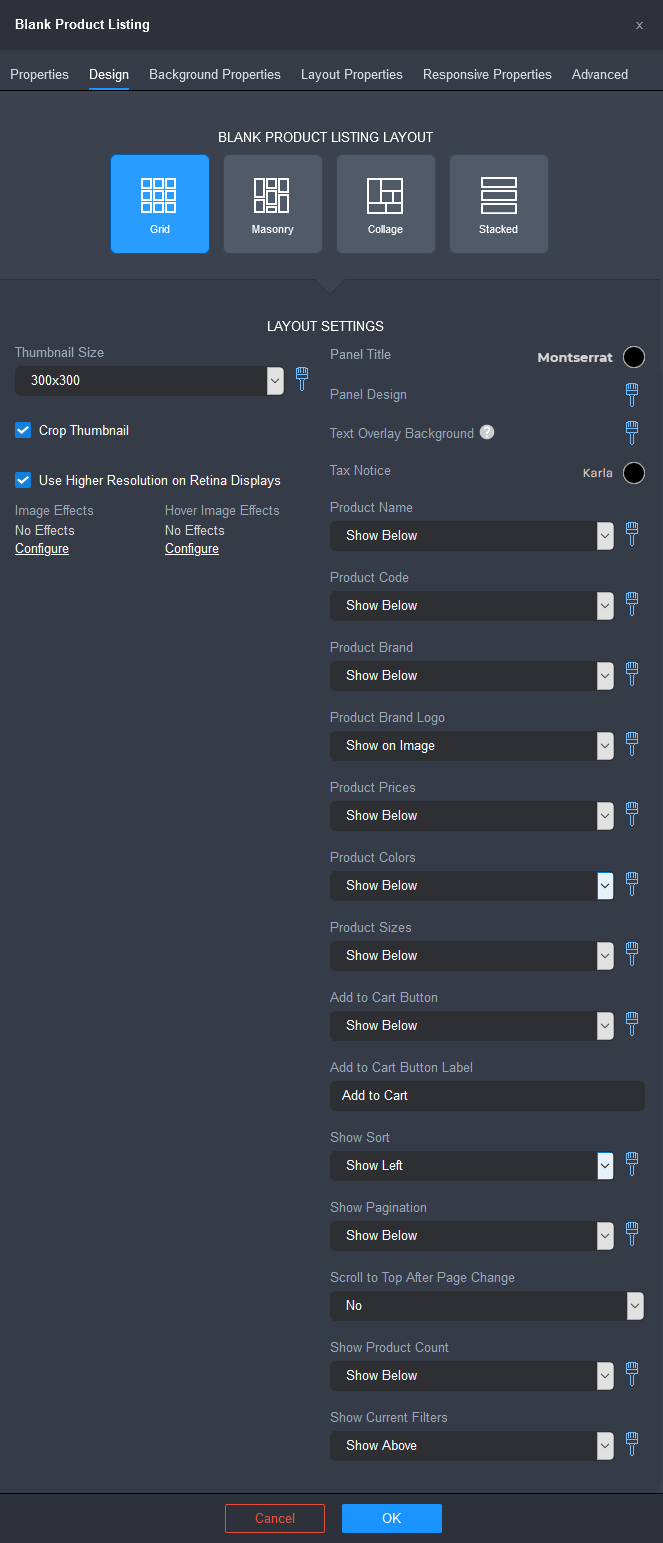The height and width of the screenshot is (1543, 663).
Task: Open the Tax Notice black color swatch
Action: pyautogui.click(x=634, y=473)
